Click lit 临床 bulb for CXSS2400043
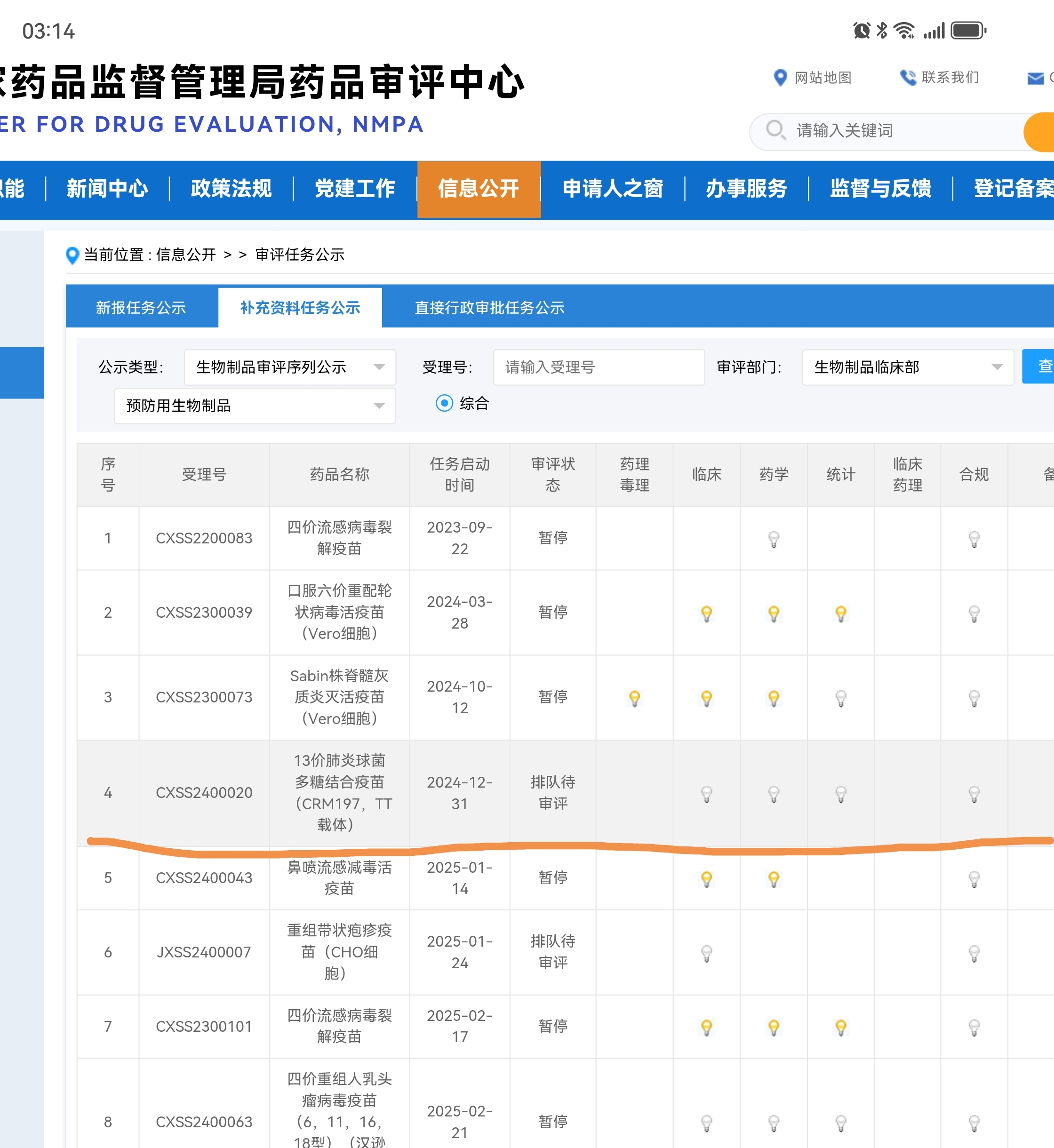 706,879
